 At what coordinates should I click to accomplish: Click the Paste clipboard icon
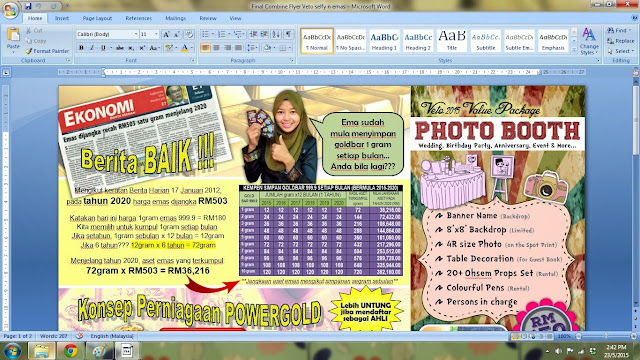point(13,39)
